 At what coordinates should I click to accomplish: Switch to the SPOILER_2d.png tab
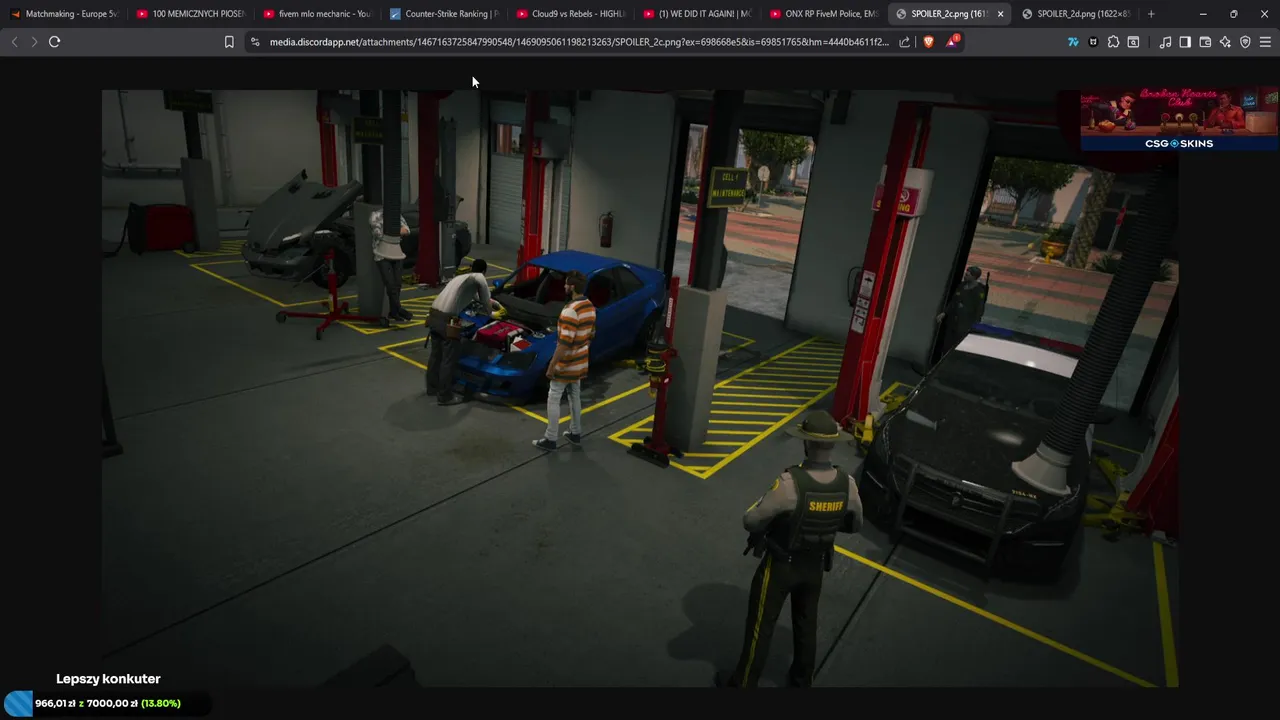(x=1076, y=14)
